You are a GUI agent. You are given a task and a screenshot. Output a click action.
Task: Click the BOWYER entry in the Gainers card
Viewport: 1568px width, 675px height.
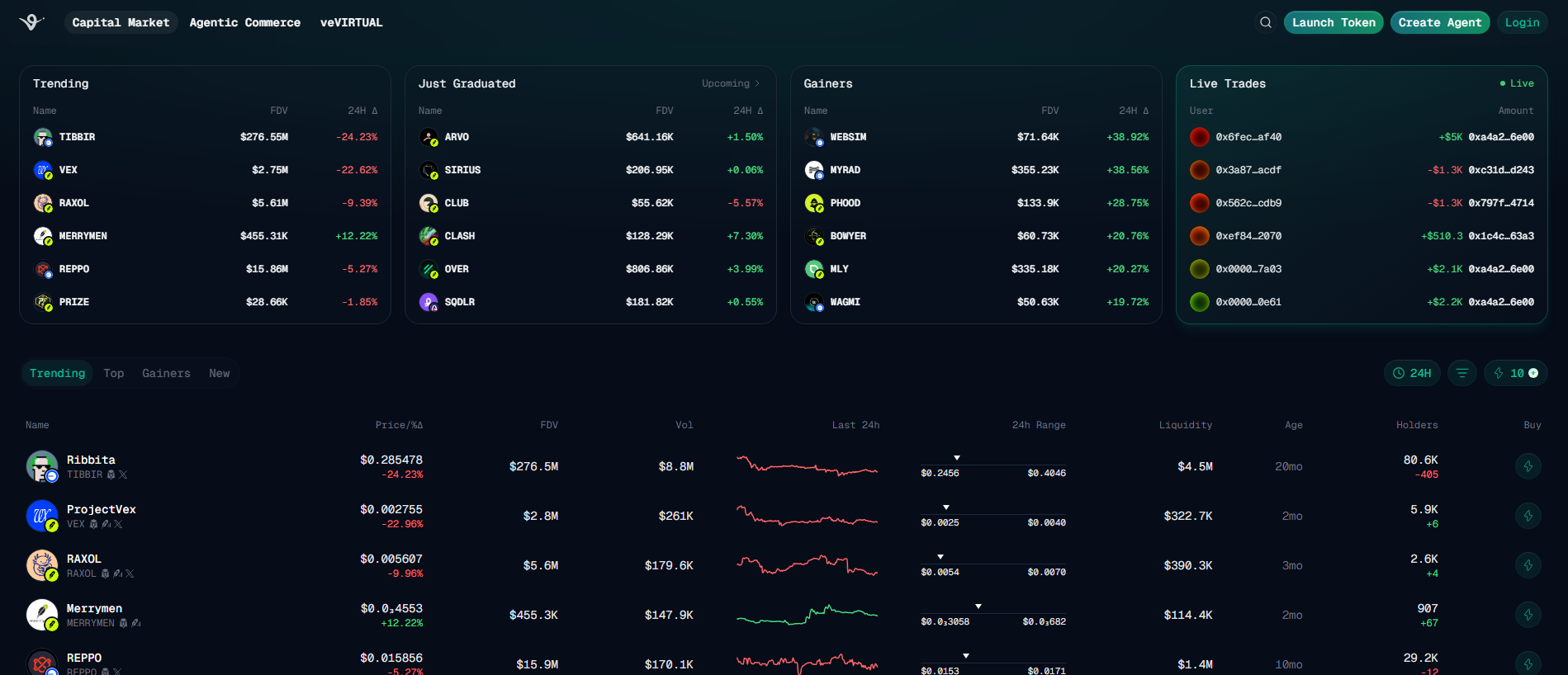coord(976,236)
